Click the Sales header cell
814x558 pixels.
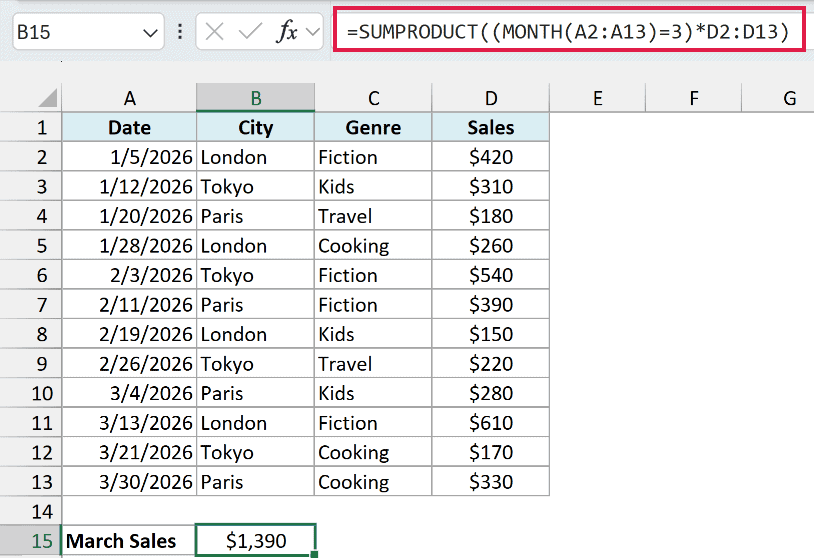click(x=491, y=127)
